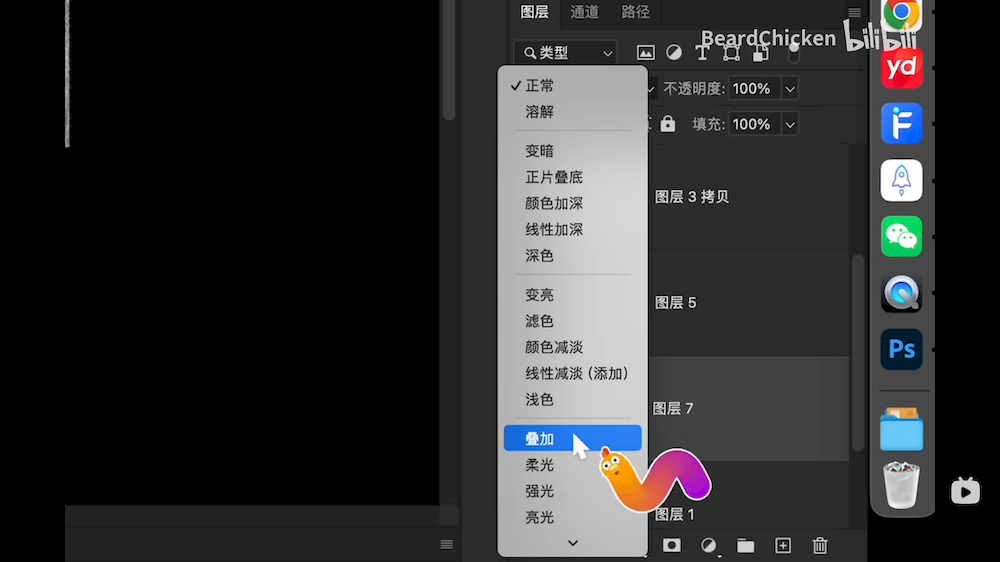Filter for type layers icon
The width and height of the screenshot is (1000, 562).
702,53
